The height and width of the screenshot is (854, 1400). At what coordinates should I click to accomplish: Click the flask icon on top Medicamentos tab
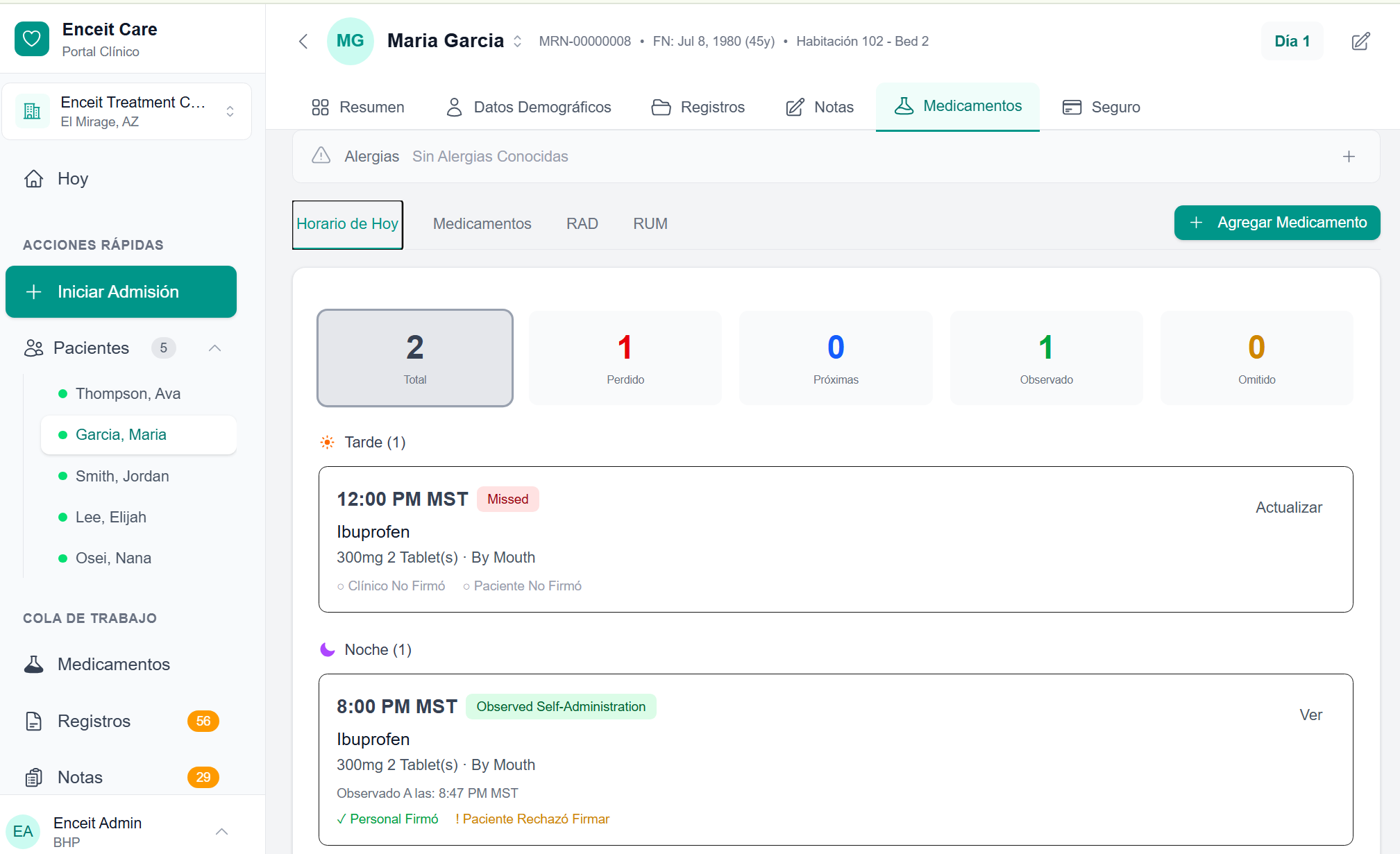[904, 106]
